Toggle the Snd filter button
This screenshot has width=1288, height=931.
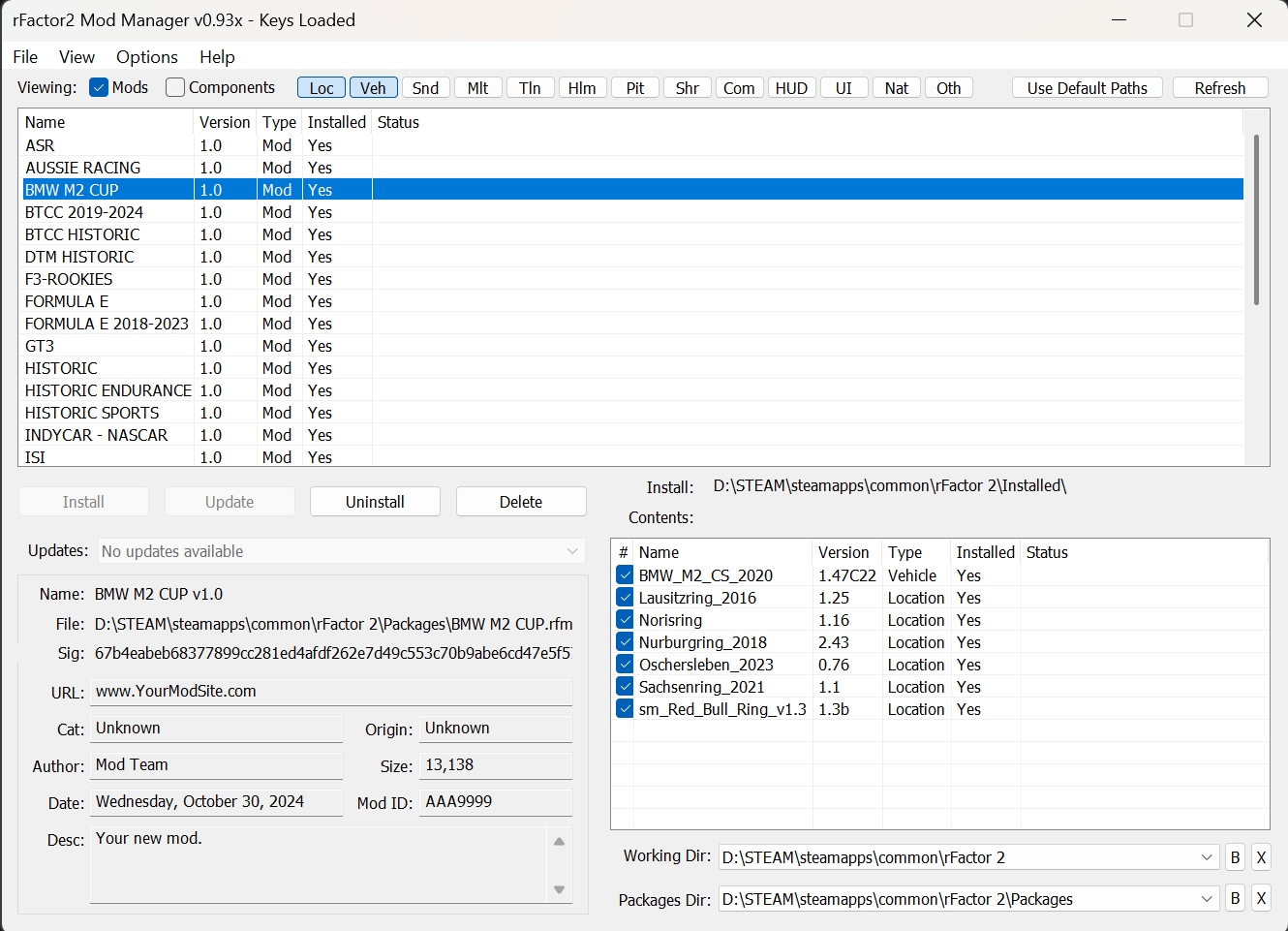426,88
